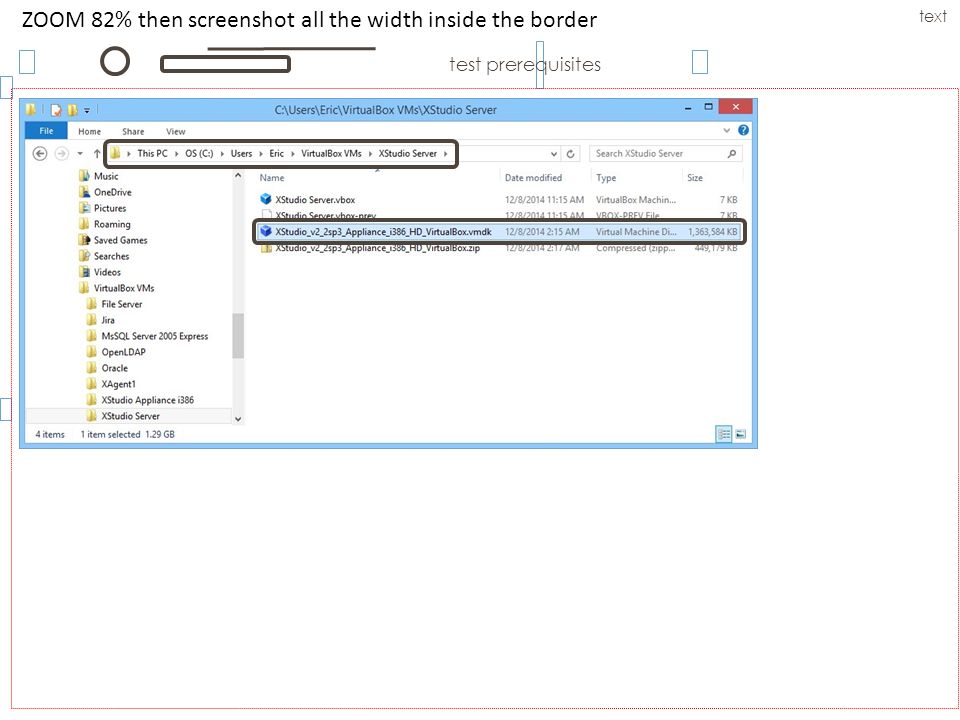Click the Music folder icon
Image resolution: width=960 pixels, height=720 pixels.
[x=84, y=176]
